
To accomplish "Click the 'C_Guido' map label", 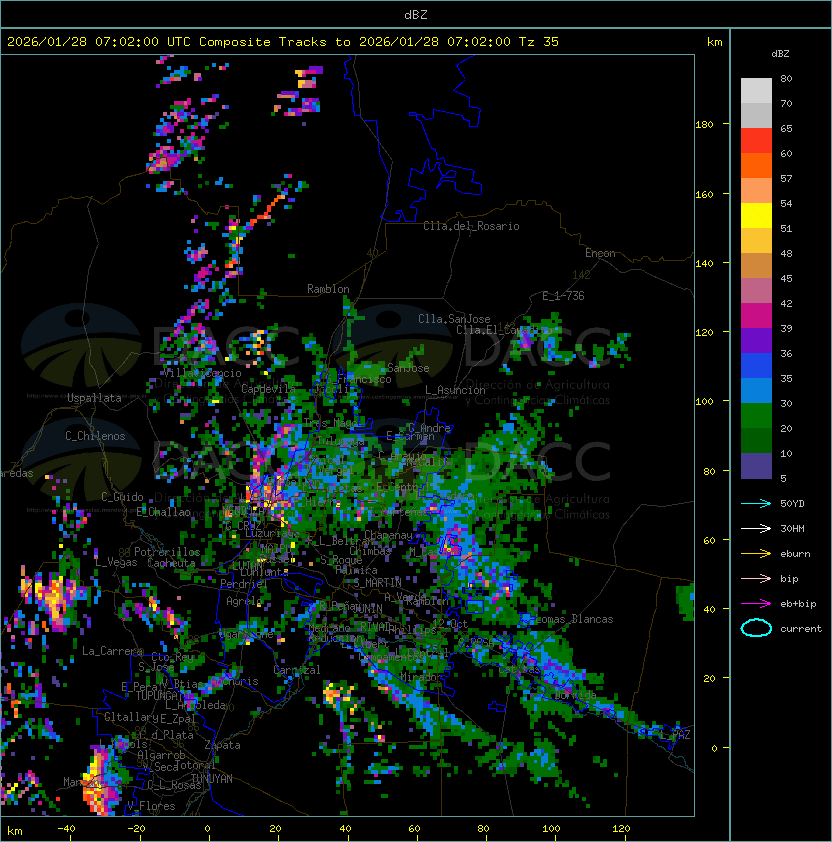I will click(122, 497).
